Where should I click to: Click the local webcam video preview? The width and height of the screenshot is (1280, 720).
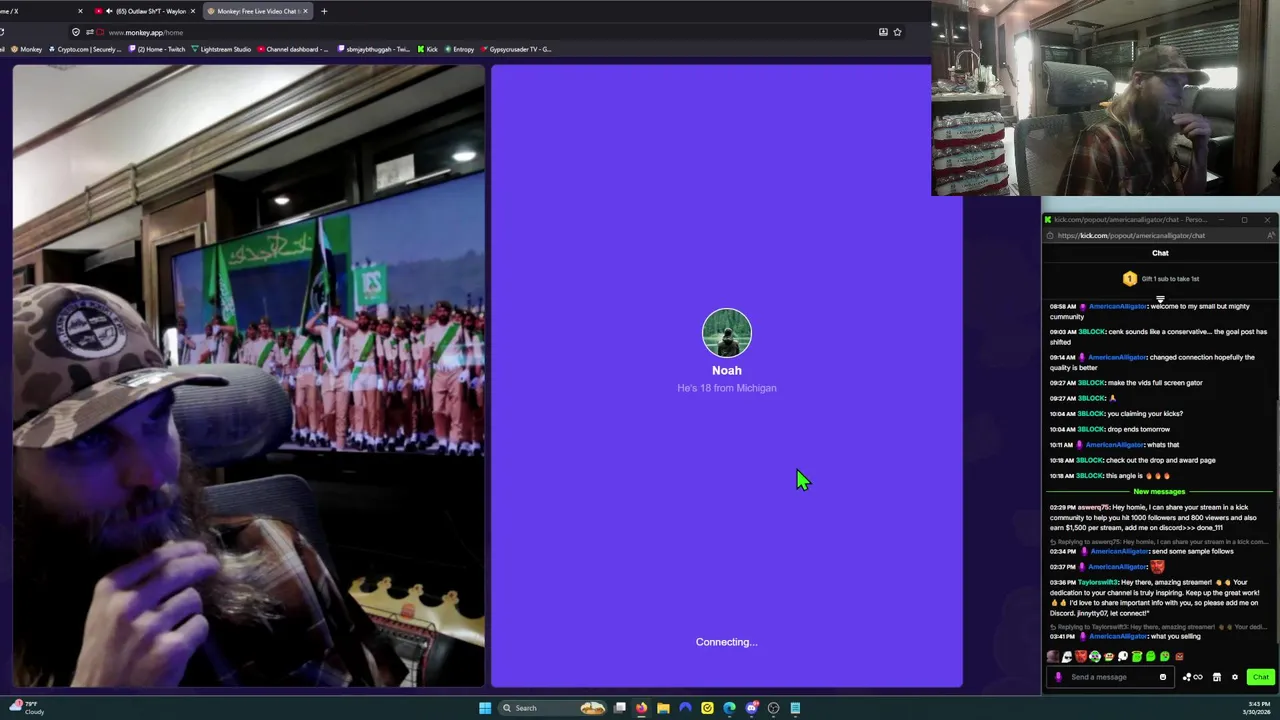249,376
